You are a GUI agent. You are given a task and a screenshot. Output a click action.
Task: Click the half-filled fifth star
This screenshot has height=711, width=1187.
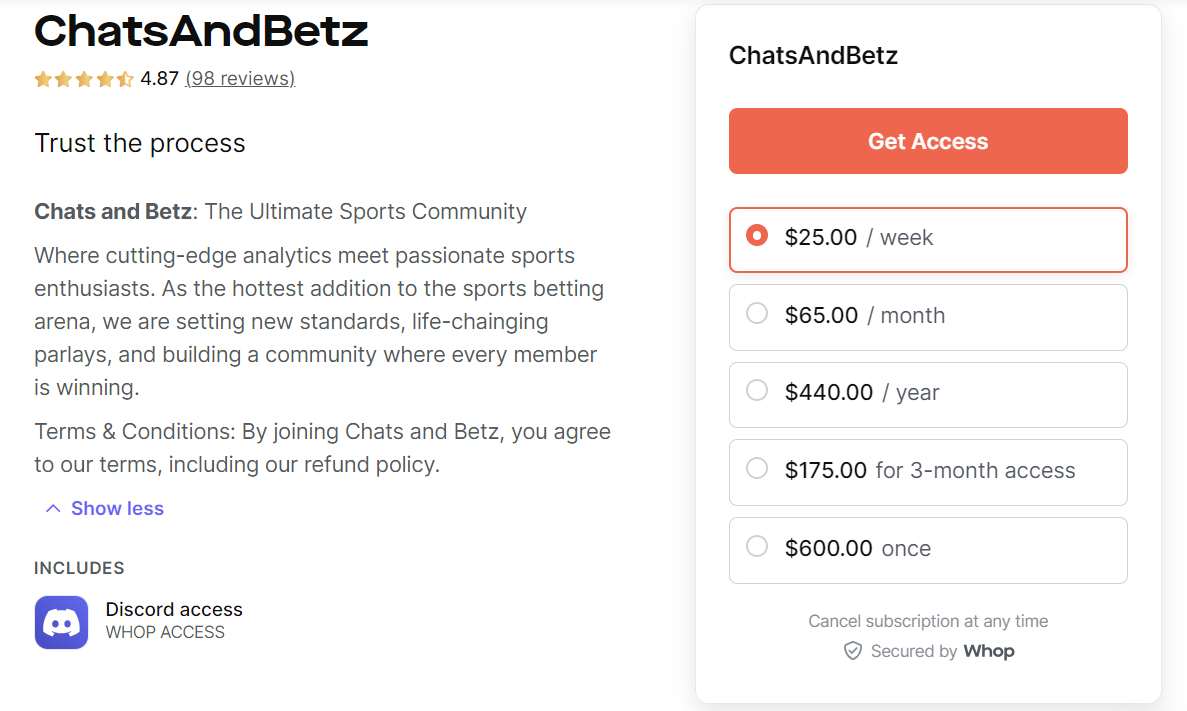(x=125, y=78)
